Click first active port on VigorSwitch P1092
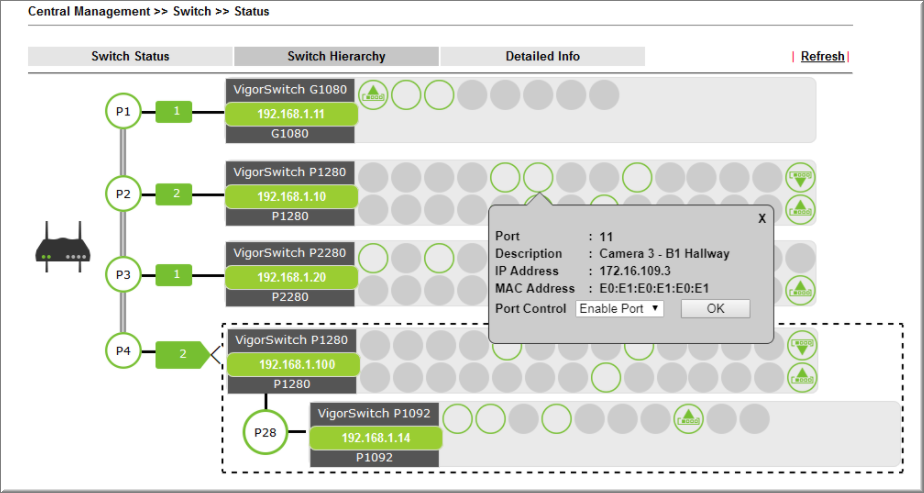The image size is (924, 493). coord(457,419)
